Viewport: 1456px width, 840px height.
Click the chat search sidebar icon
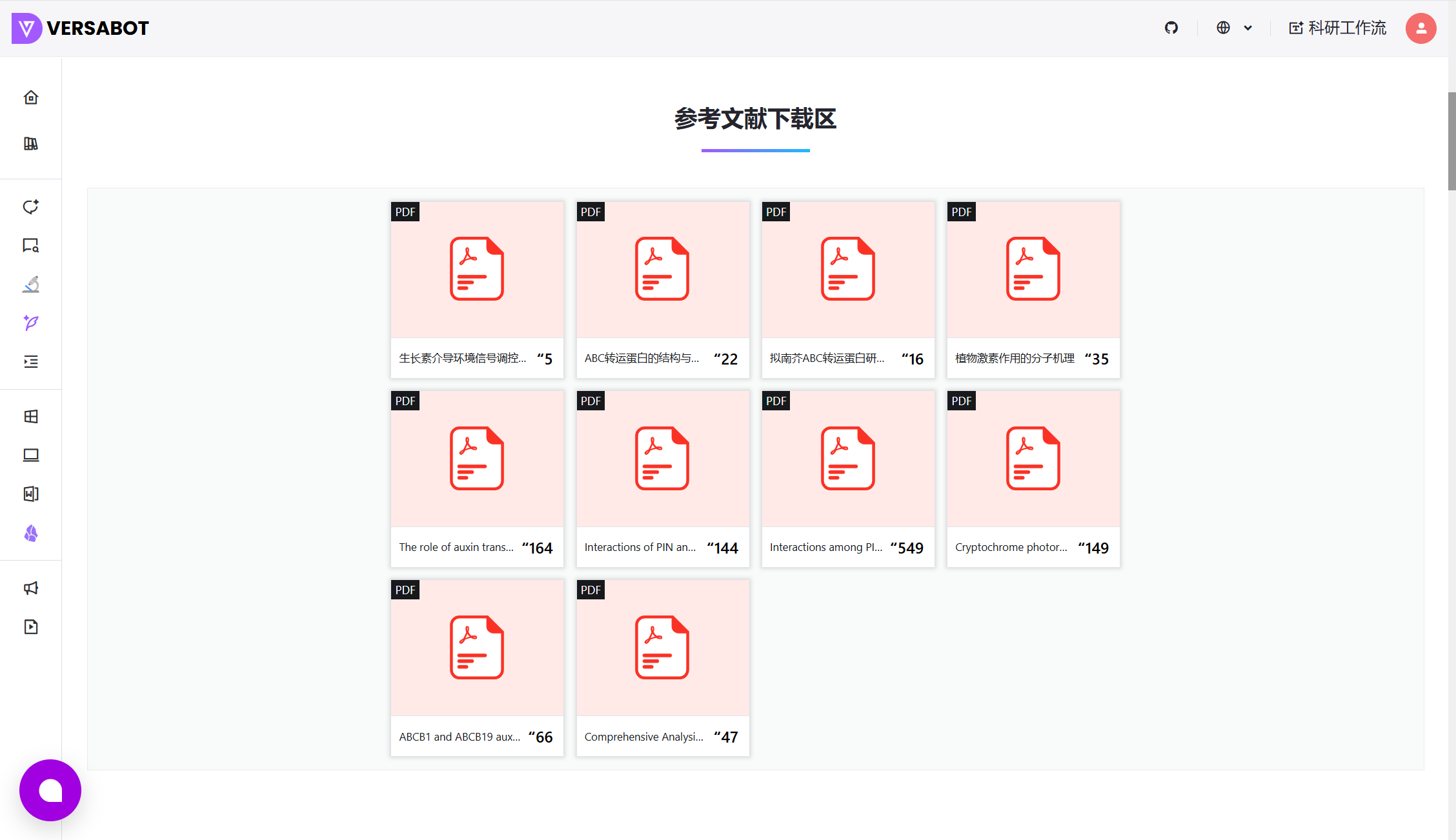pos(31,245)
